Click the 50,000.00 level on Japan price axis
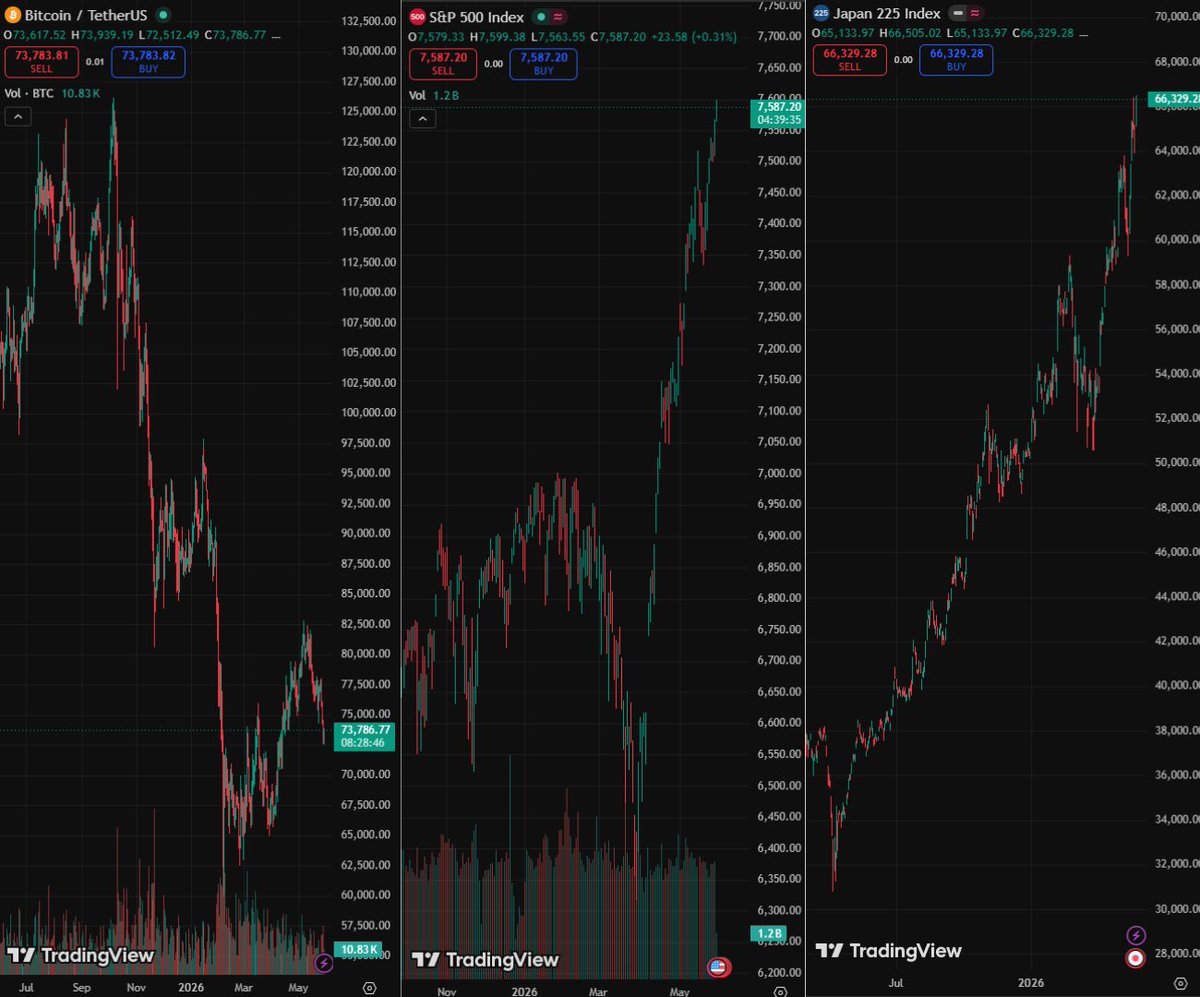Viewport: 1200px width, 997px height. (x=1177, y=462)
